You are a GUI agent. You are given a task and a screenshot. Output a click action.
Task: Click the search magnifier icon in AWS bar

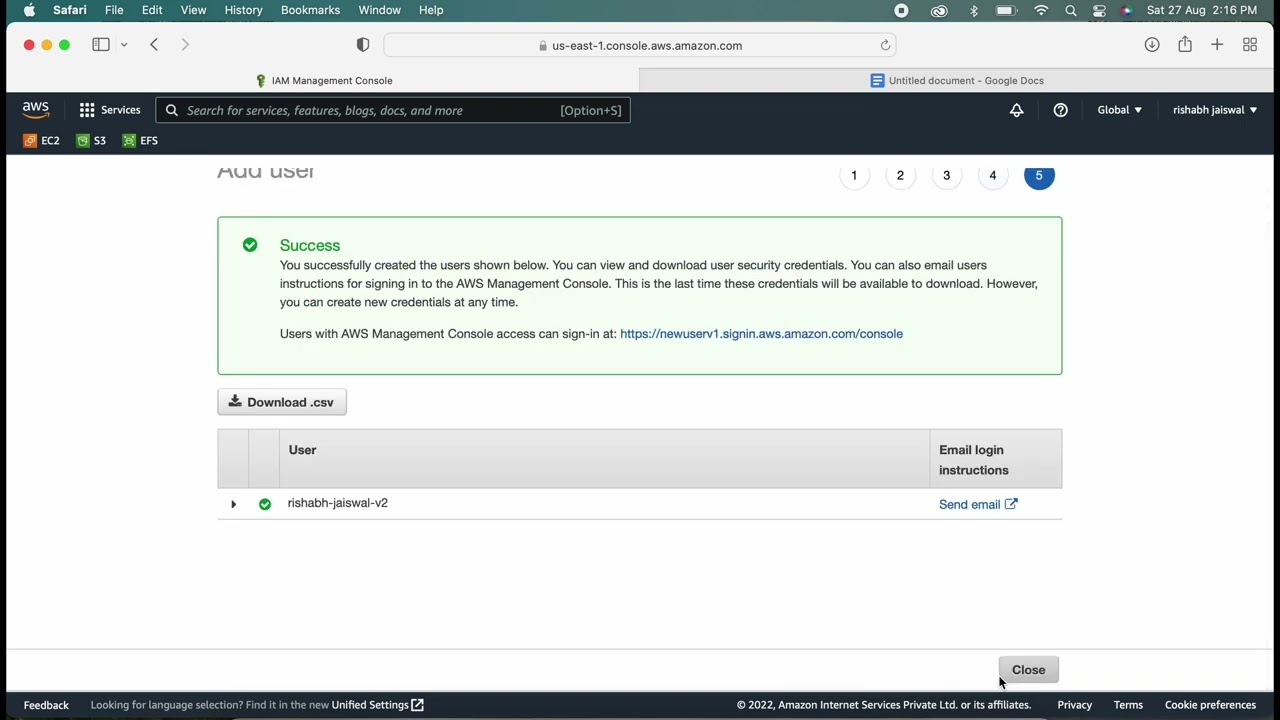pyautogui.click(x=172, y=110)
